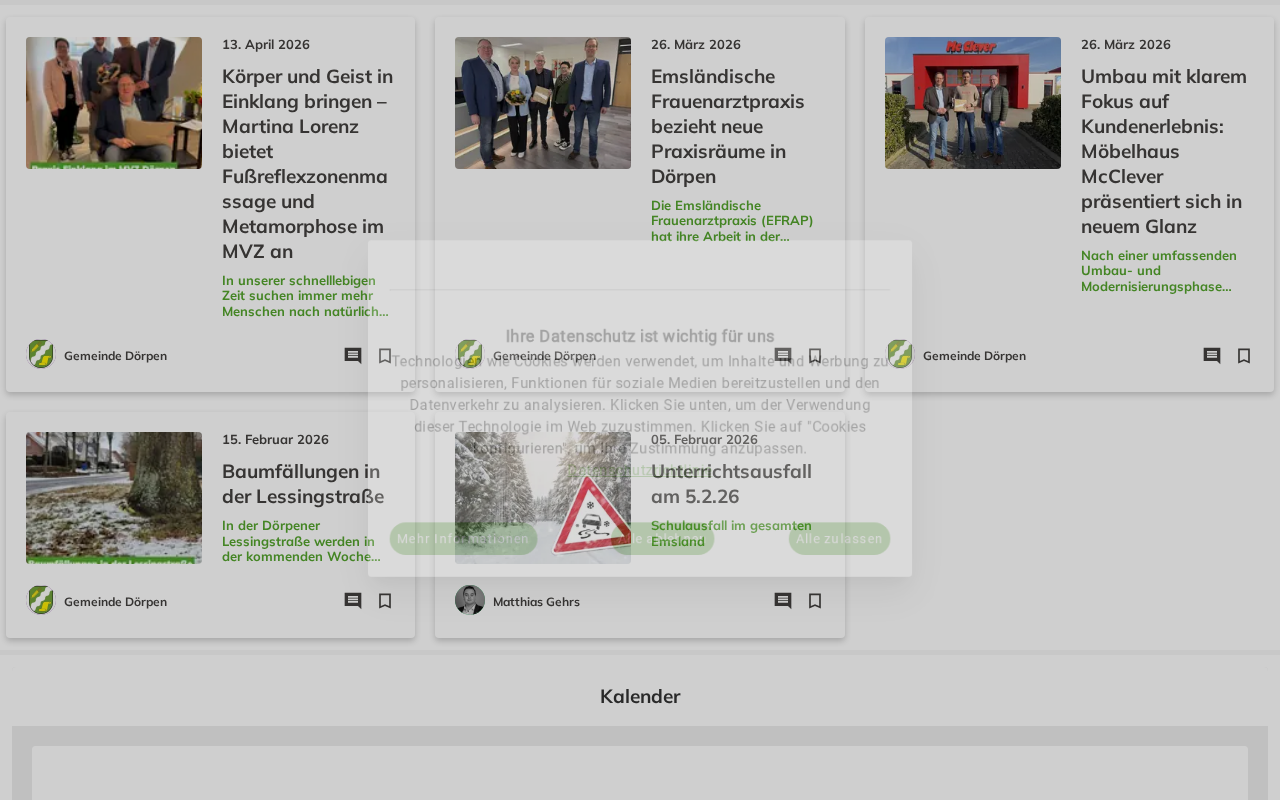Viewport: 1280px width, 800px height.
Task: Click the excerpt "In der Dörpener Lessingstraße werden"
Action: point(301,541)
